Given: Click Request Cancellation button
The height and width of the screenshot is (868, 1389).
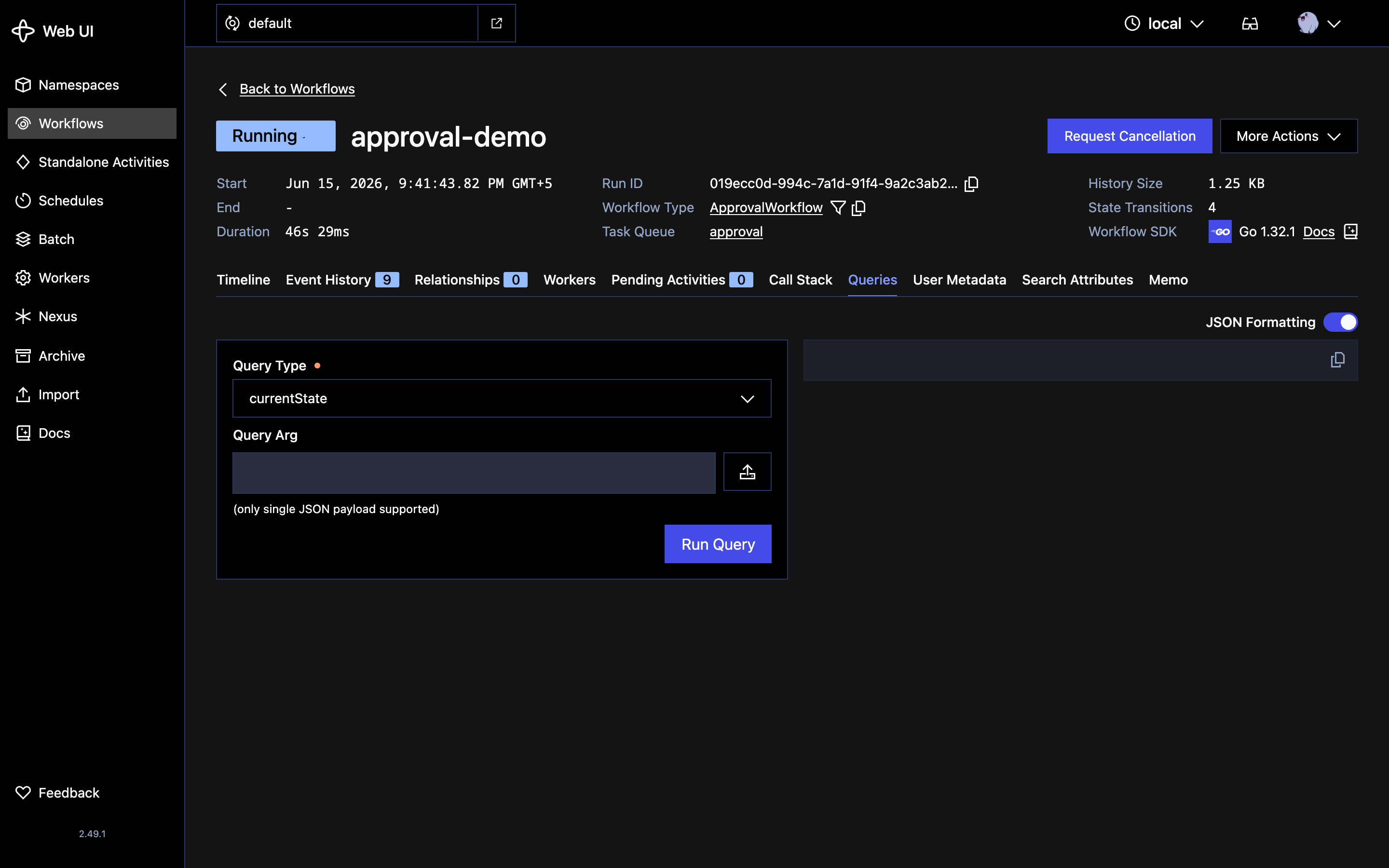Looking at the screenshot, I should [1129, 136].
